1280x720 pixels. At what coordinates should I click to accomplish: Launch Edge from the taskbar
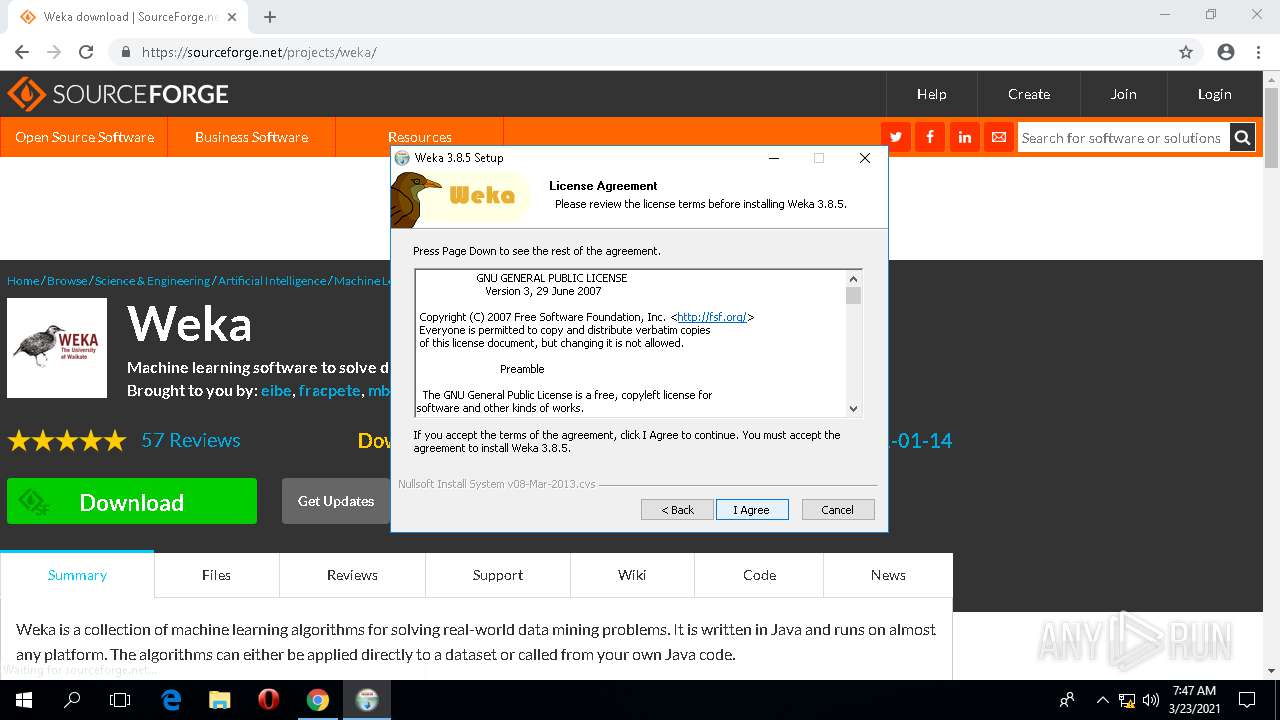coord(171,700)
